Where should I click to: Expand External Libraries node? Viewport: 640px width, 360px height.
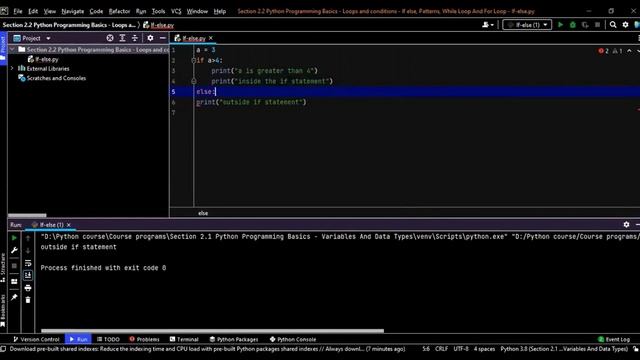[x=12, y=68]
